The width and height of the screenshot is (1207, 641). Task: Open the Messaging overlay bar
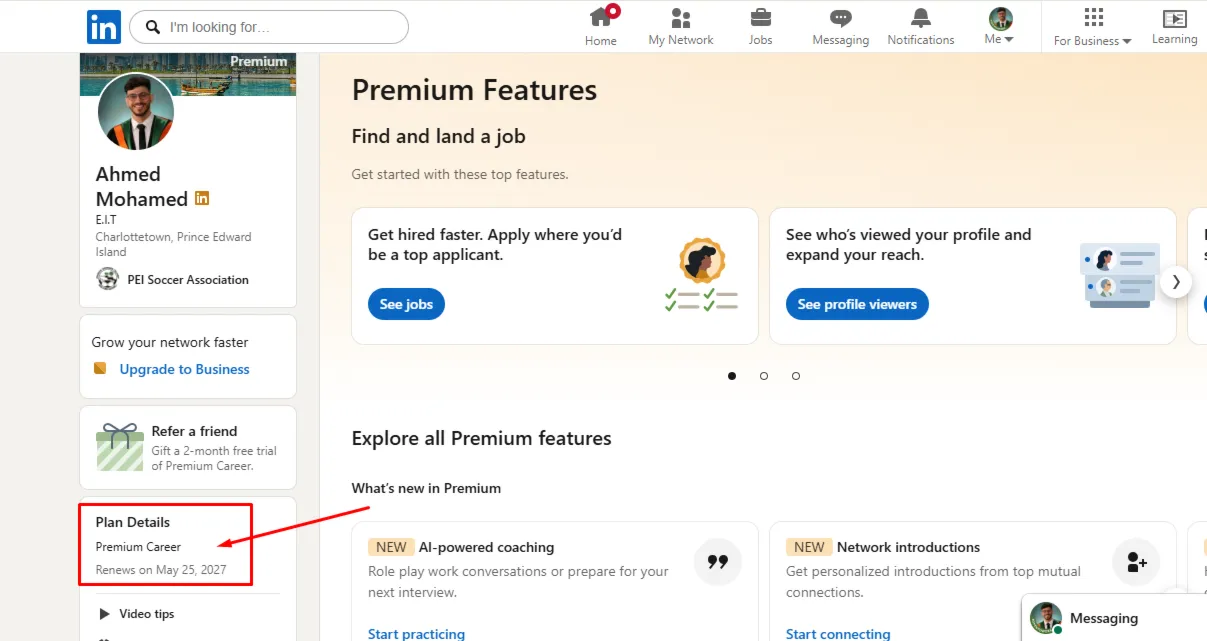tap(1114, 618)
